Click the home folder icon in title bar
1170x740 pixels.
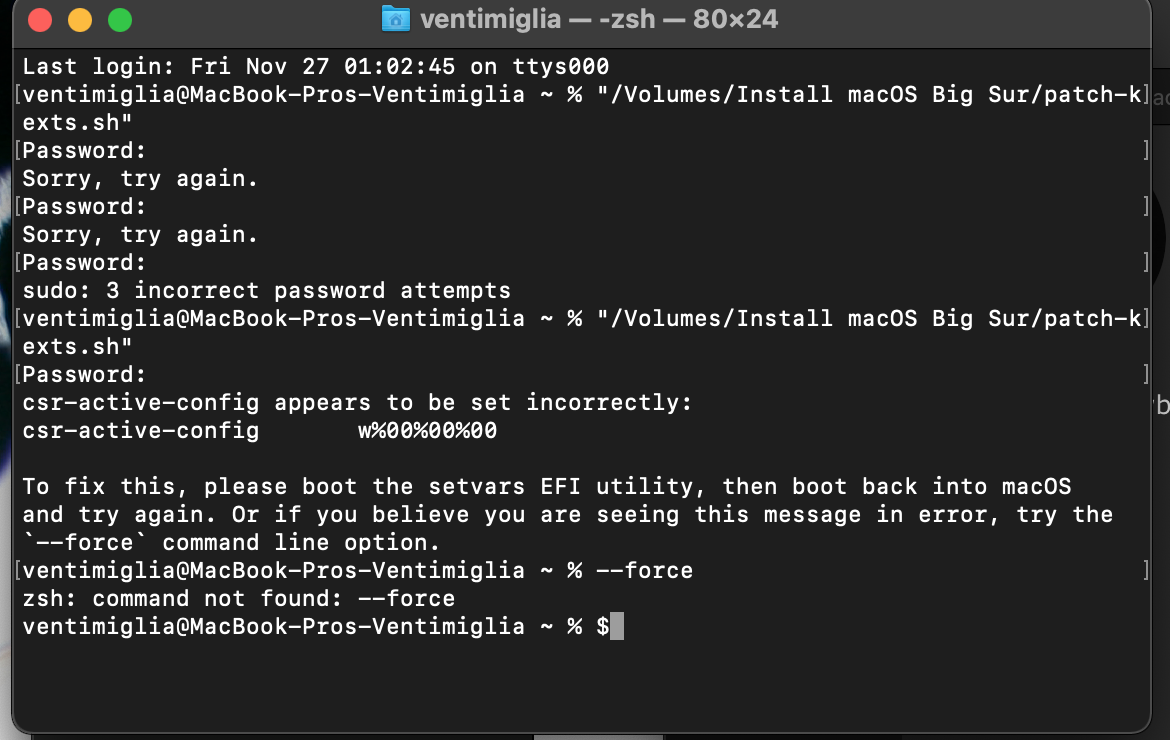click(x=396, y=19)
